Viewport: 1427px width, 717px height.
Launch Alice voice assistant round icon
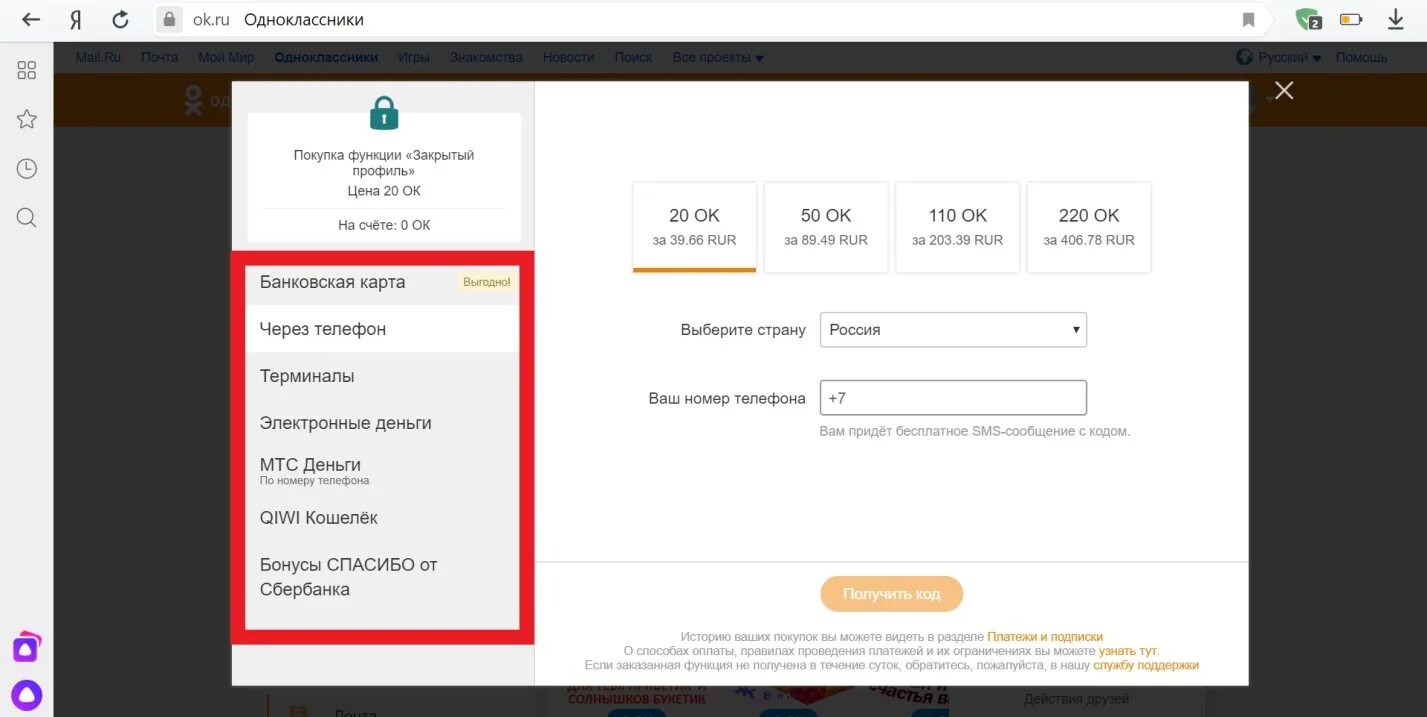(x=27, y=695)
